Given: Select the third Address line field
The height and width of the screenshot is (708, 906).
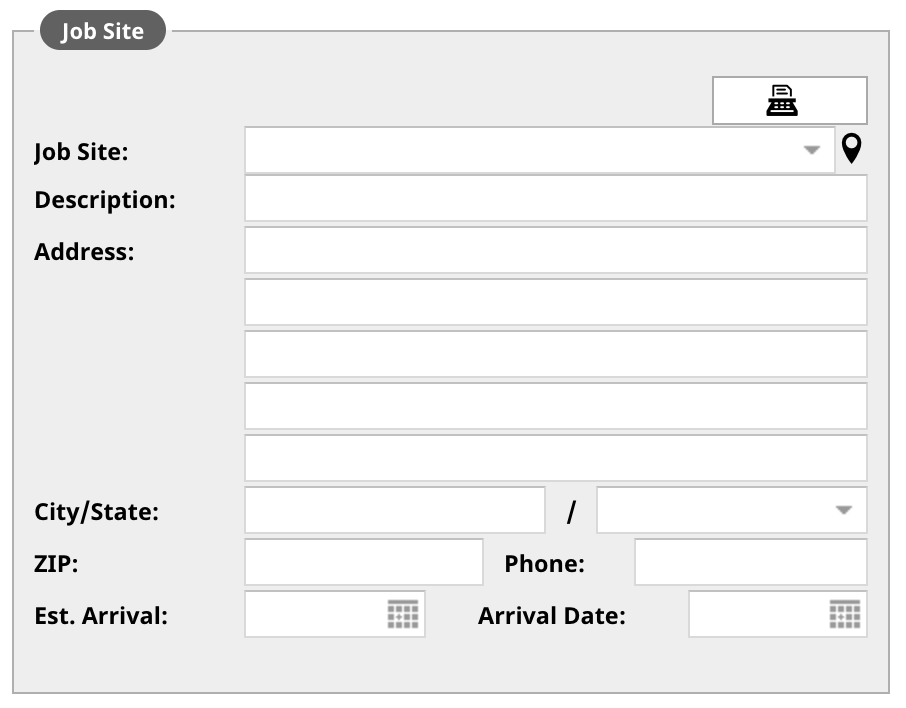Looking at the screenshot, I should tap(556, 354).
